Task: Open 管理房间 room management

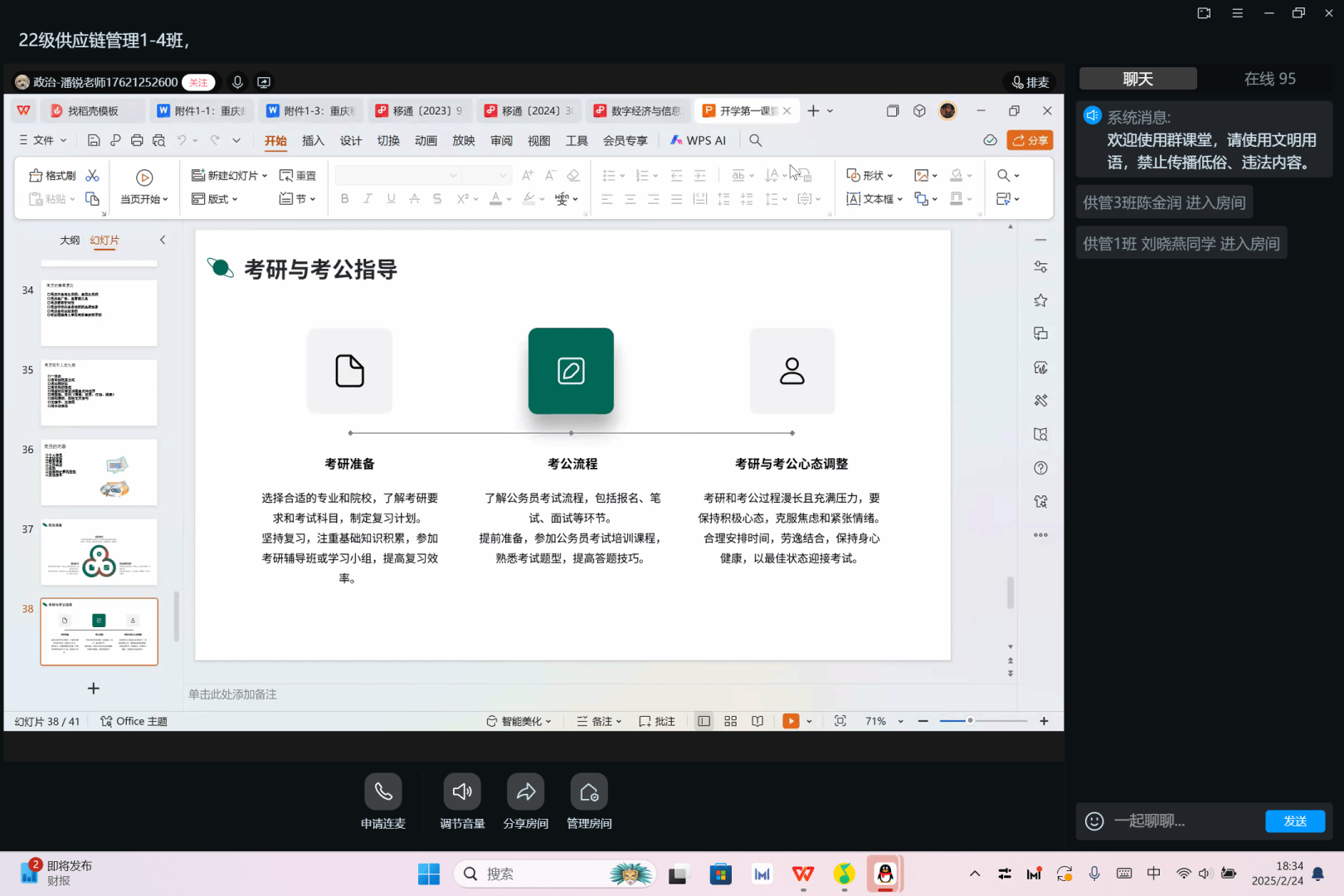Action: coord(589,792)
